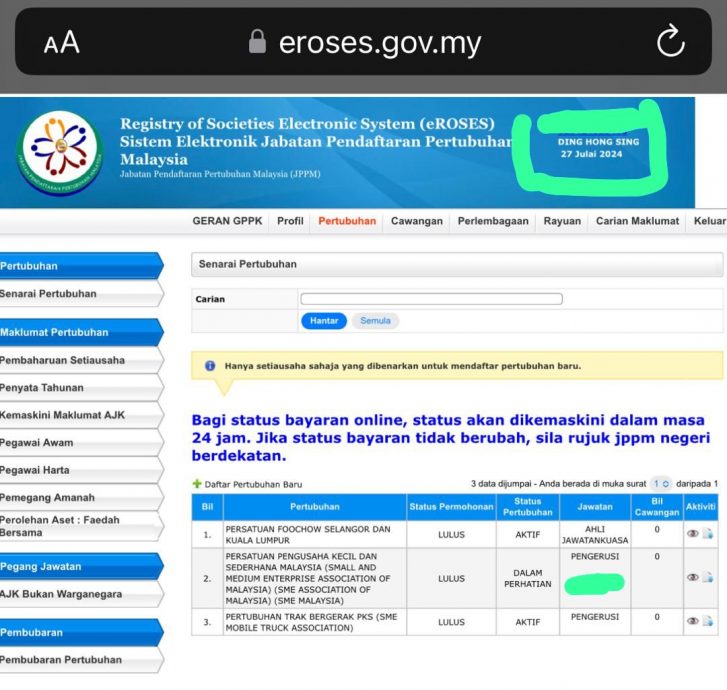View Persatuan Foochow Selangor eye icon
The image size is (727, 690).
[692, 534]
